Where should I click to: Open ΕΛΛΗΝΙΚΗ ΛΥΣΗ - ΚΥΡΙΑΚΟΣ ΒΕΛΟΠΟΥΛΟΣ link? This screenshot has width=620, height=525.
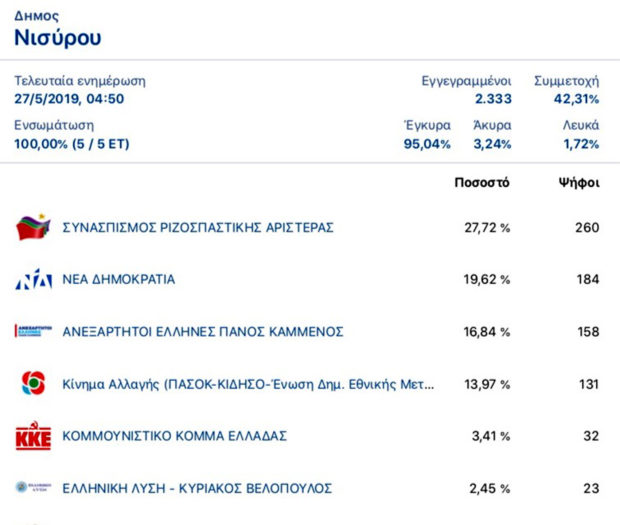197,489
